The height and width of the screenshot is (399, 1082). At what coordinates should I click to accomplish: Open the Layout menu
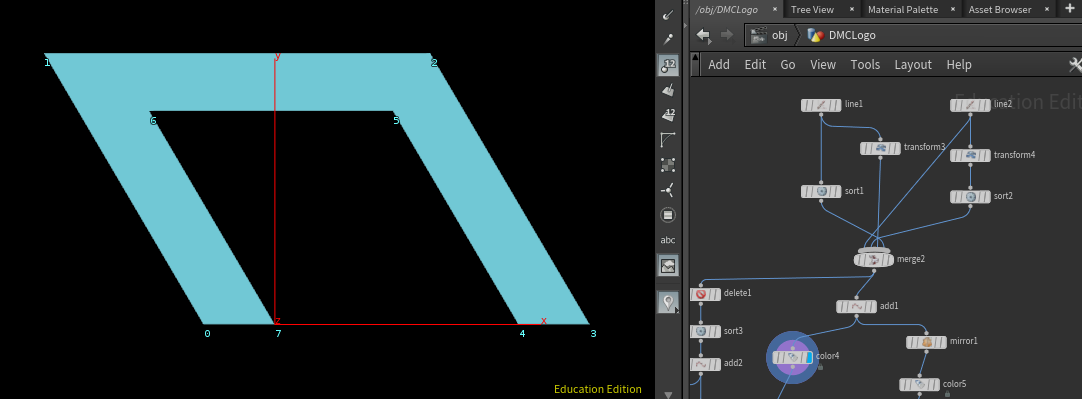(913, 64)
